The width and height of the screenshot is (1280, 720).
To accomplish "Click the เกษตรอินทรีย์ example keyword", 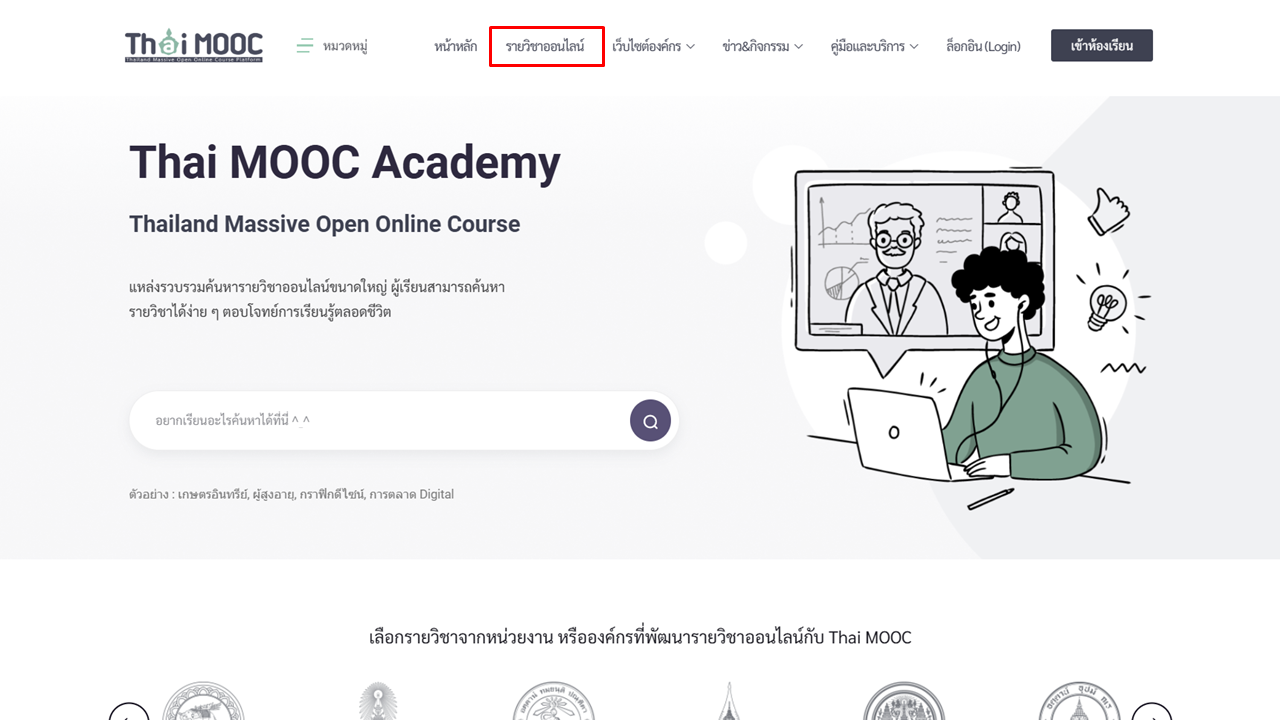I will coord(212,494).
